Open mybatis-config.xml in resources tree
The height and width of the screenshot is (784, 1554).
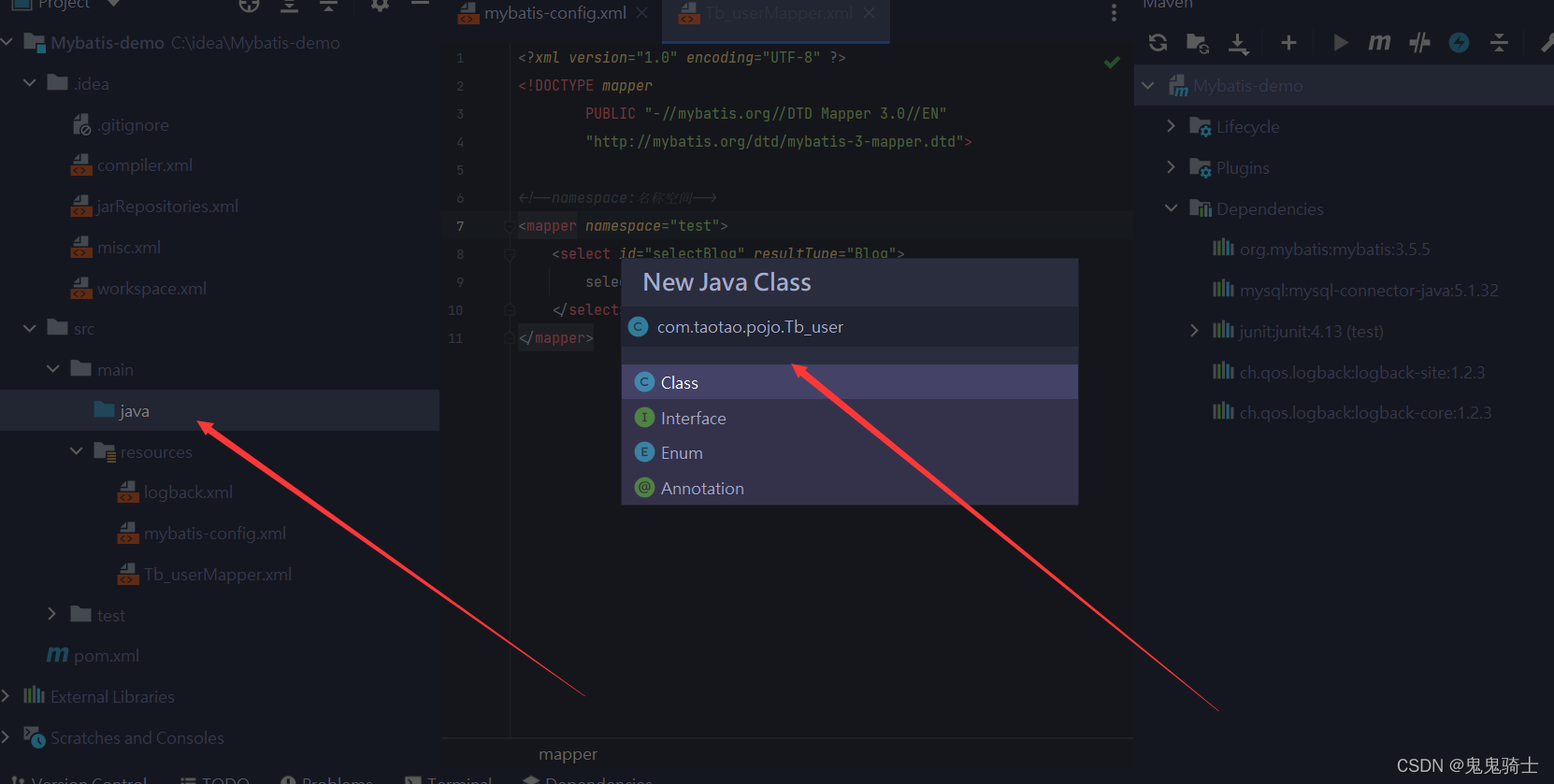(x=202, y=534)
